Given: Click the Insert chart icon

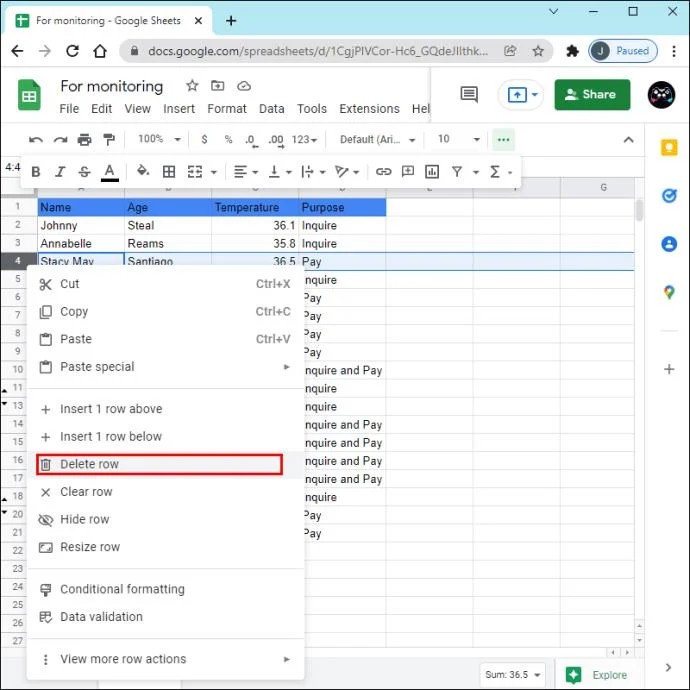Looking at the screenshot, I should pyautogui.click(x=432, y=172).
